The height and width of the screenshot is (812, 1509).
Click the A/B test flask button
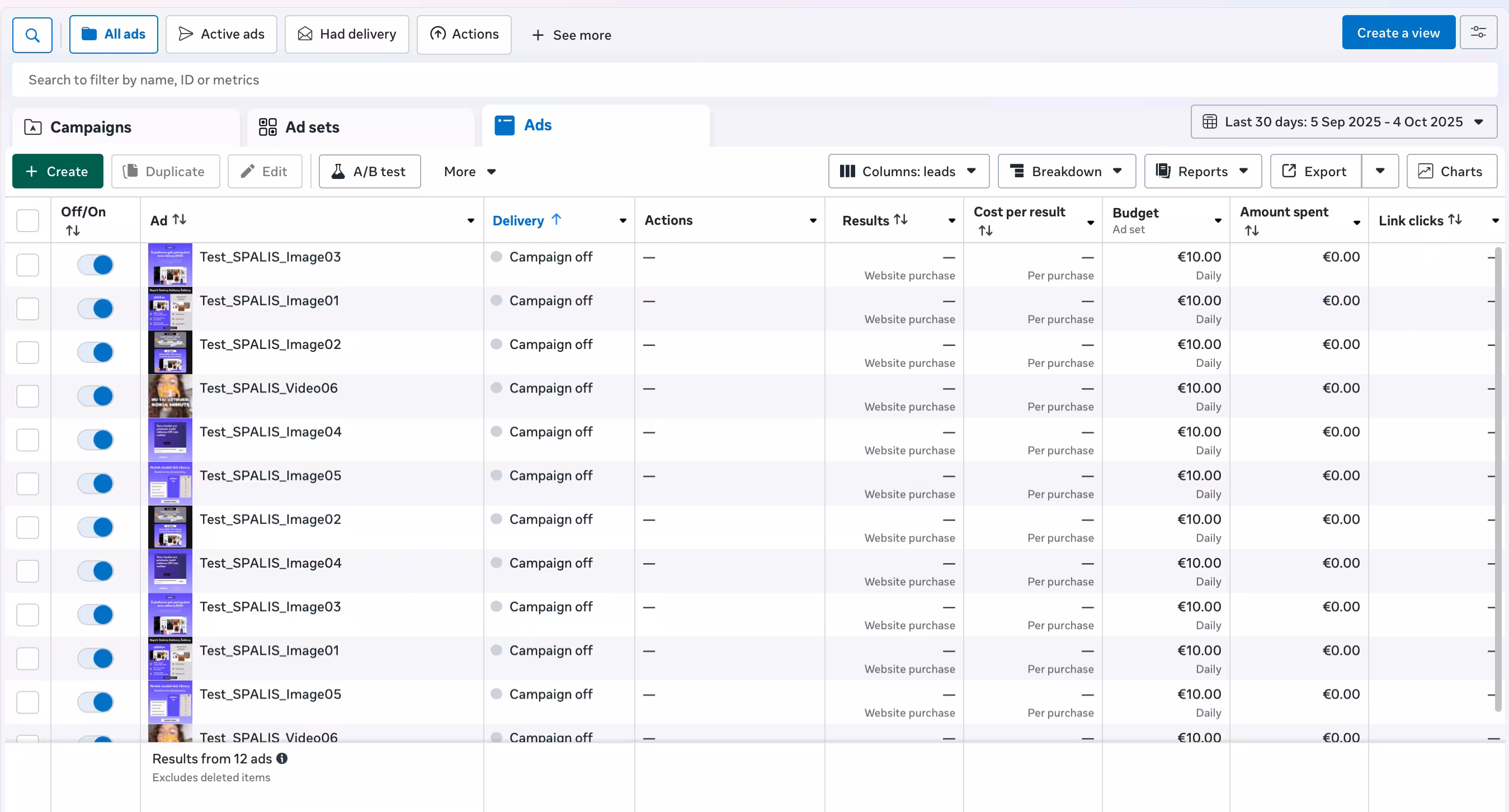tap(369, 171)
